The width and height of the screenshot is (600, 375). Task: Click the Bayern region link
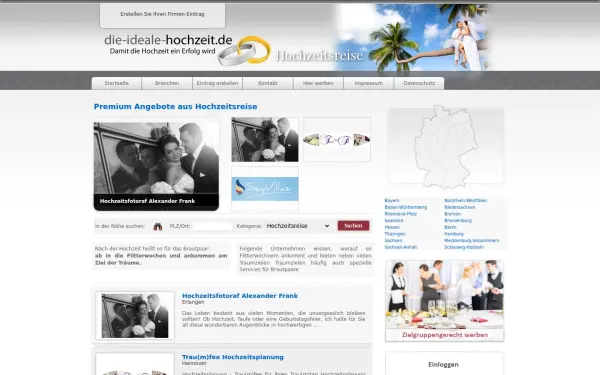pos(392,201)
